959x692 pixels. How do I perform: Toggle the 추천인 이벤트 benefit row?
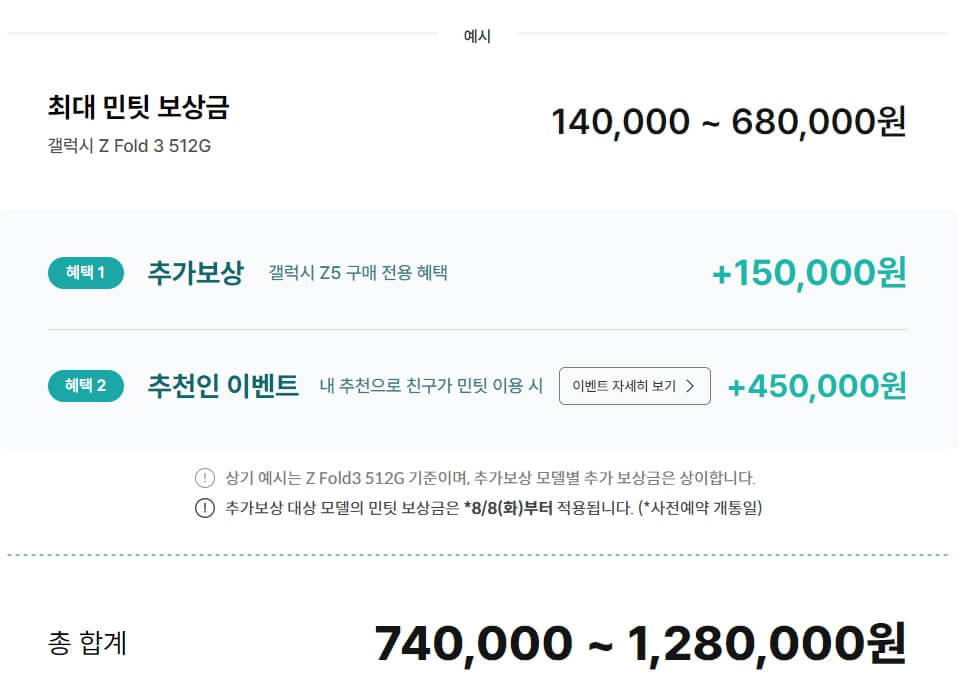(480, 387)
